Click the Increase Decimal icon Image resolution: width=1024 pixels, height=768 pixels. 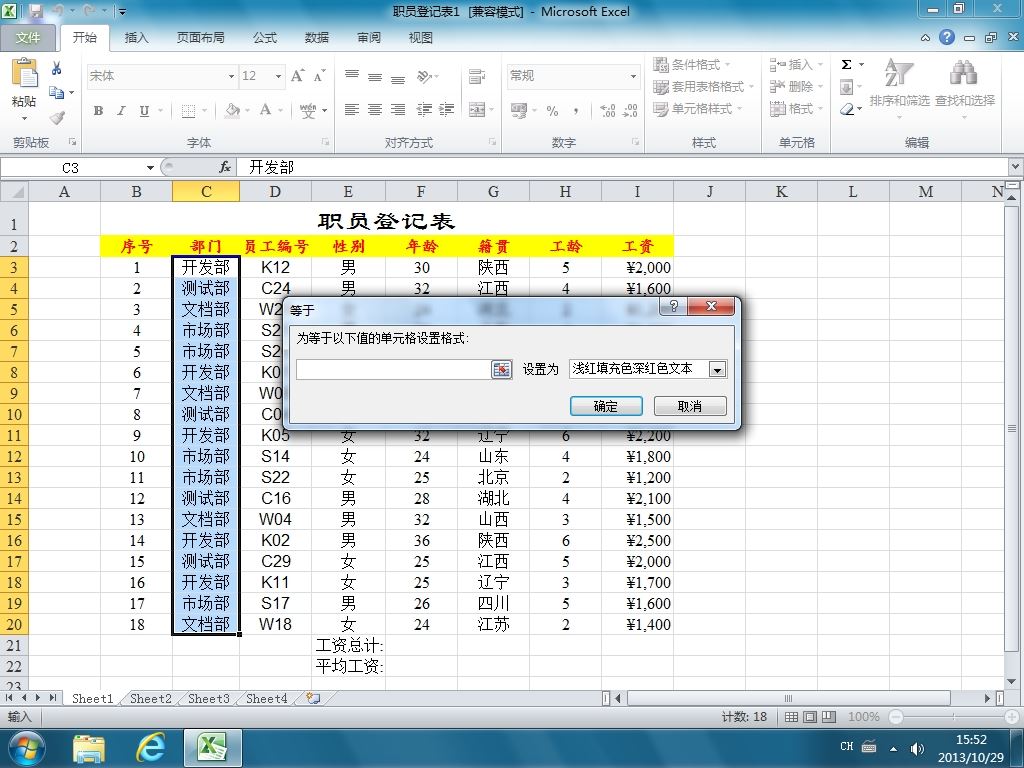click(607, 110)
